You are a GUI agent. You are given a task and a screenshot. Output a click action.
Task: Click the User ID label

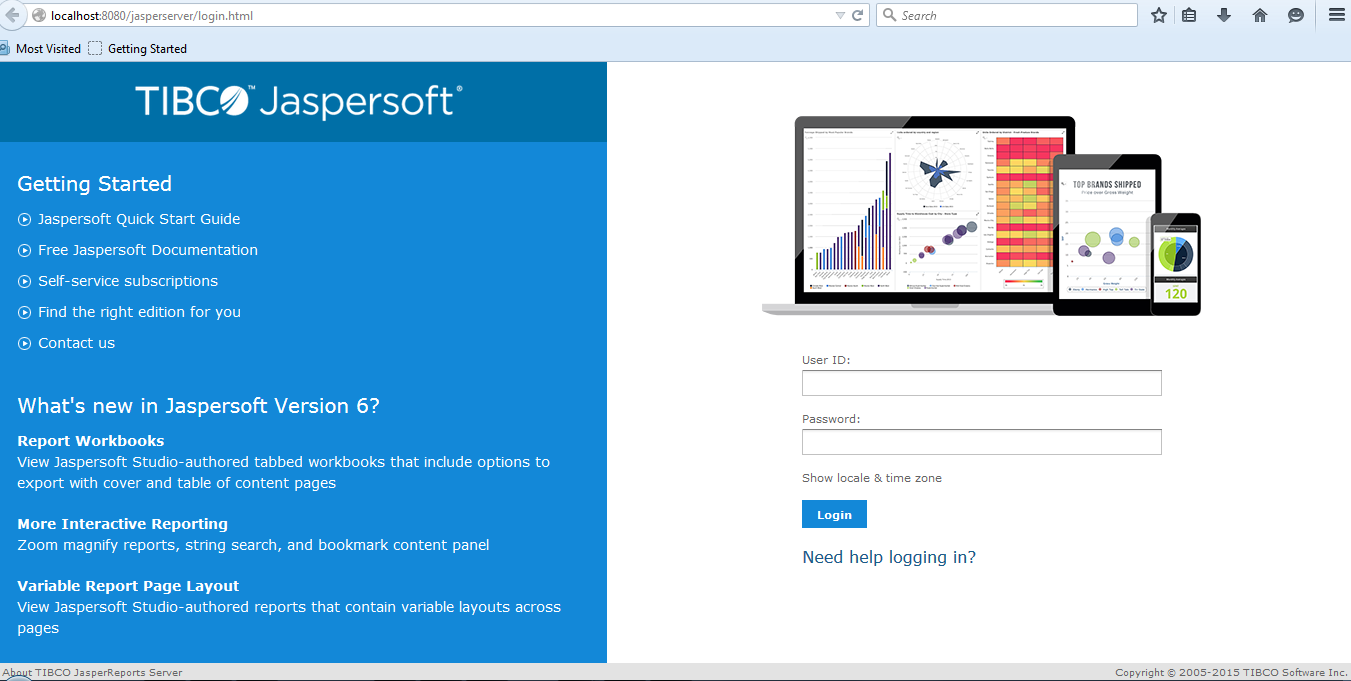tap(826, 360)
